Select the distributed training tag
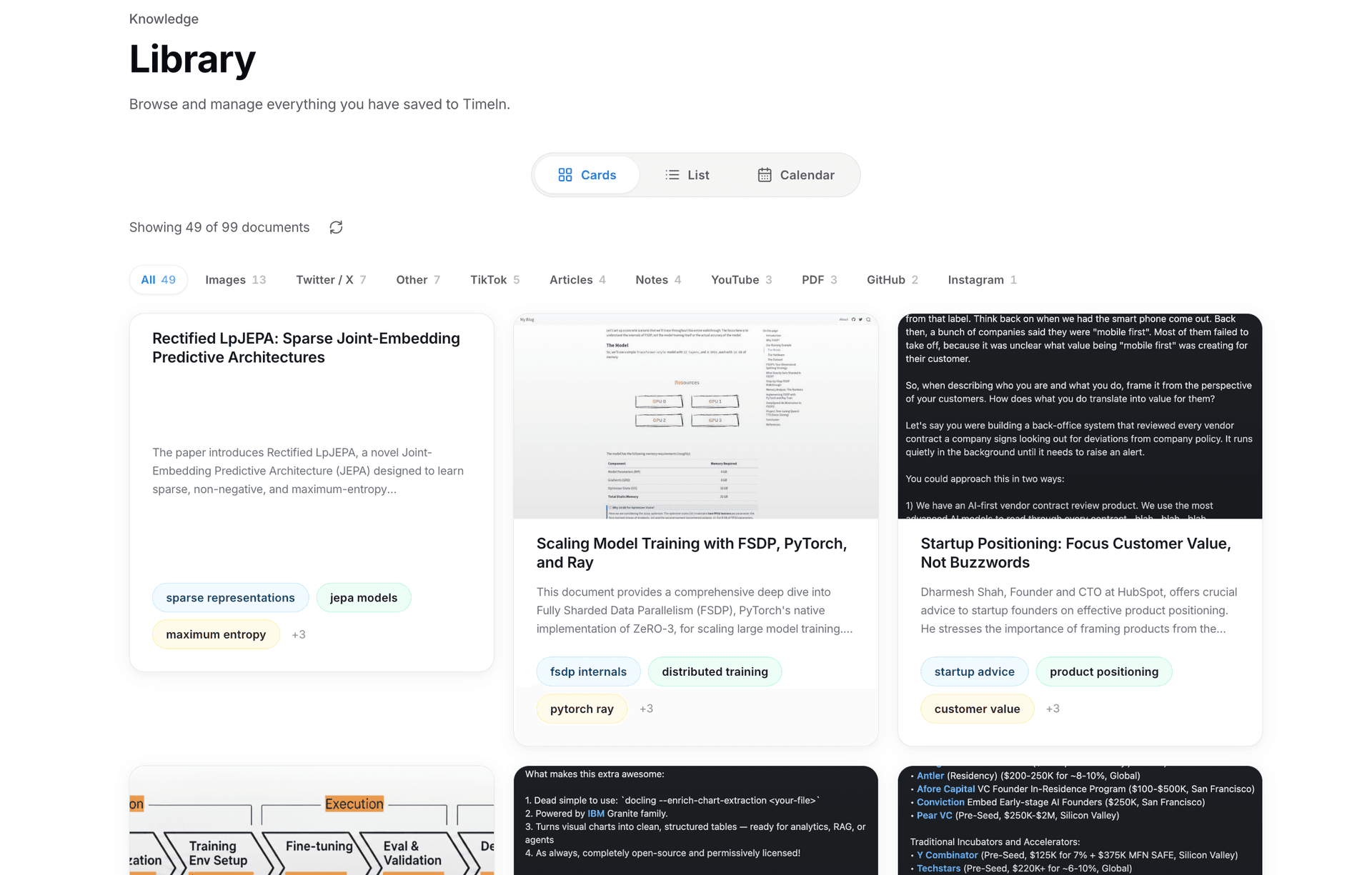The width and height of the screenshot is (1372, 875). (715, 671)
